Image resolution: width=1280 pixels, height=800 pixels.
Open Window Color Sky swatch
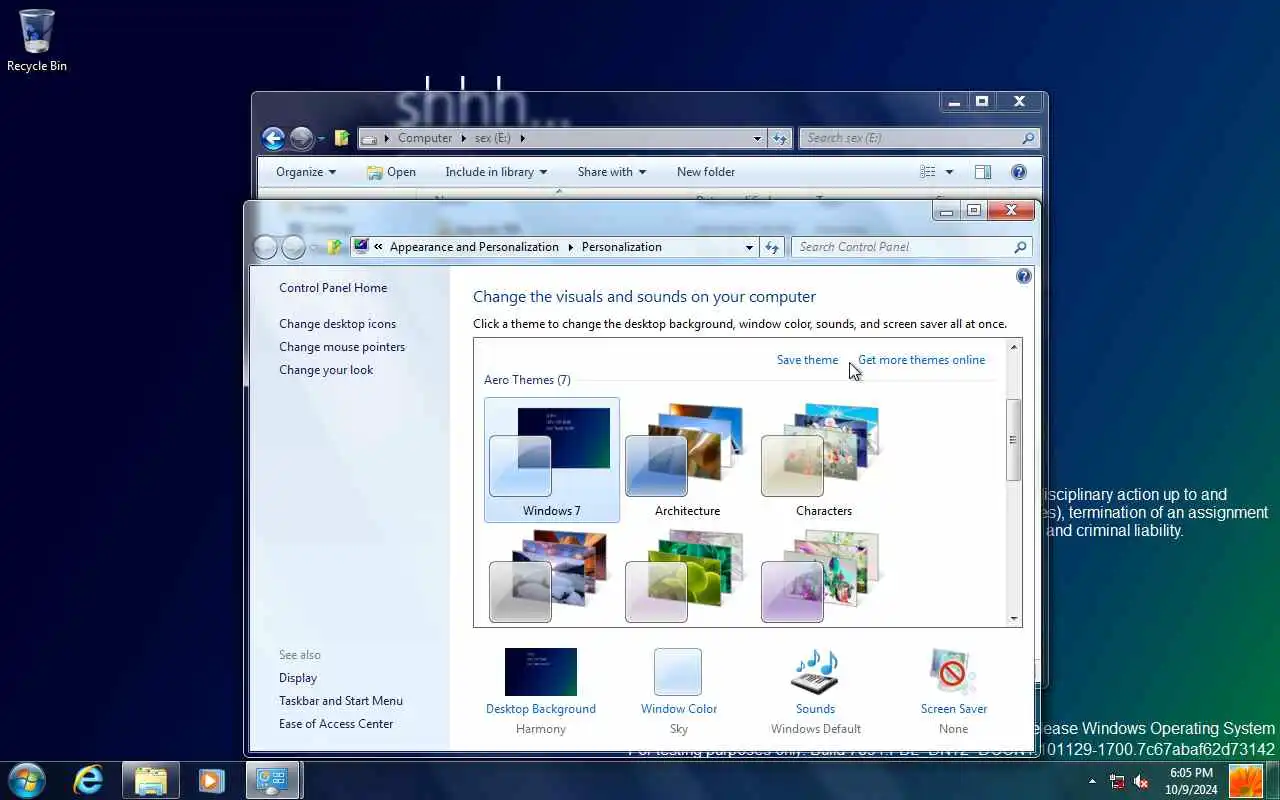678,672
